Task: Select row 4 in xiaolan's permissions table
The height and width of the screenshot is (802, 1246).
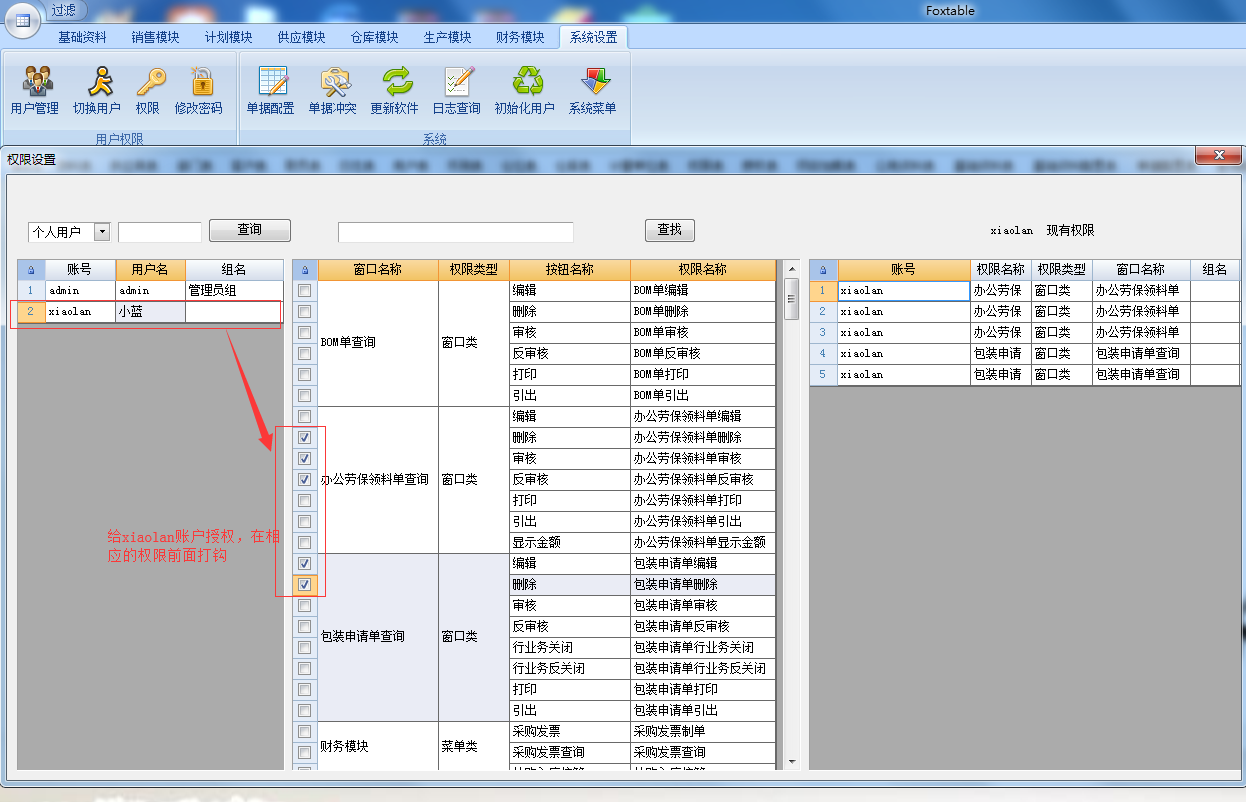Action: pyautogui.click(x=1024, y=354)
